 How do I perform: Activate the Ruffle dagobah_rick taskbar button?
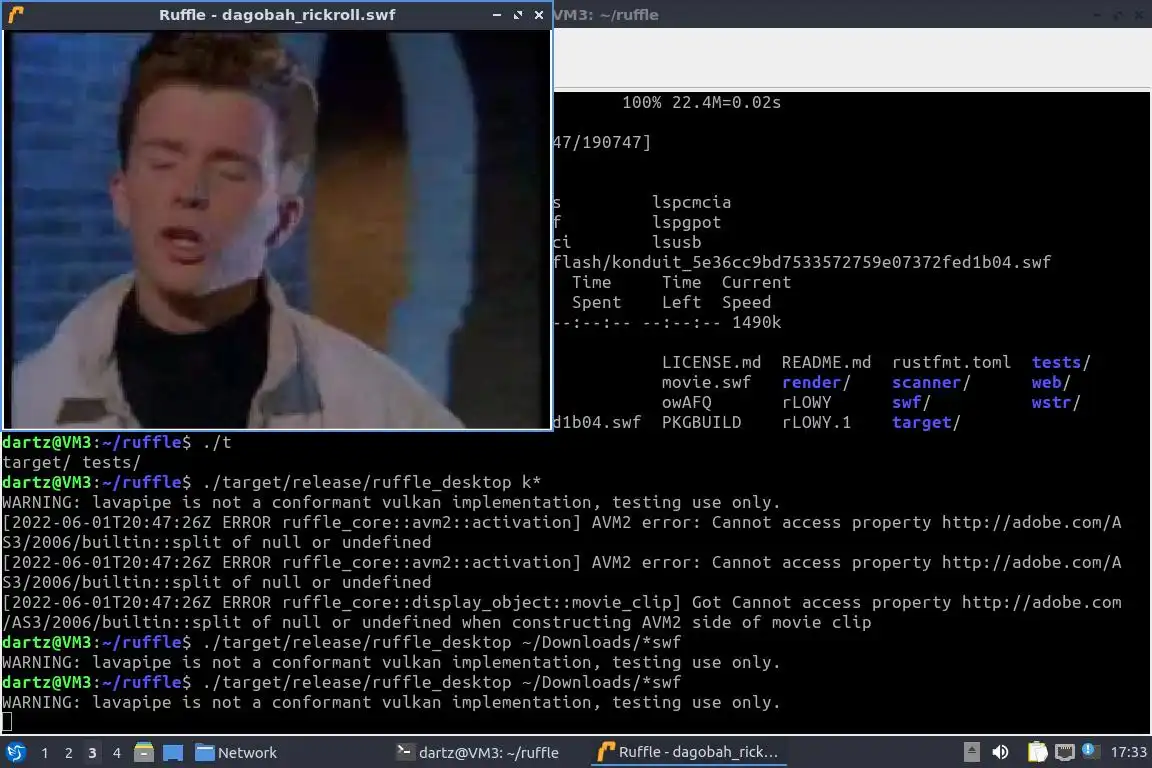click(688, 753)
